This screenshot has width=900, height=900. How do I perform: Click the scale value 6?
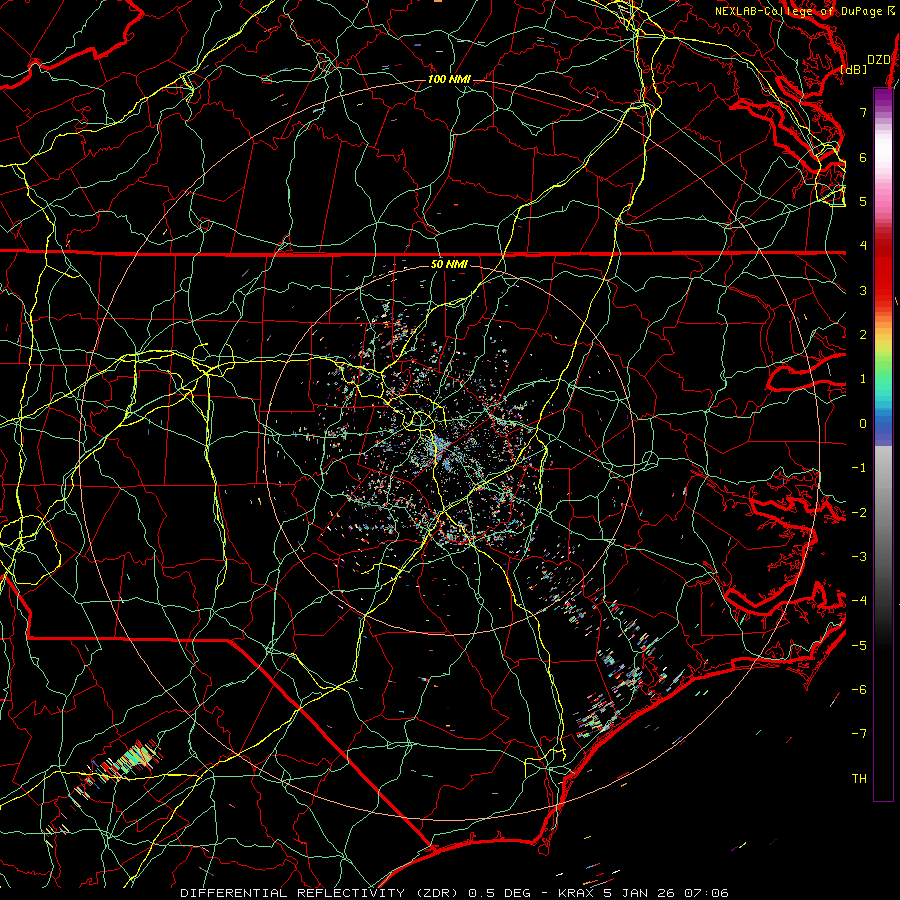tap(863, 157)
